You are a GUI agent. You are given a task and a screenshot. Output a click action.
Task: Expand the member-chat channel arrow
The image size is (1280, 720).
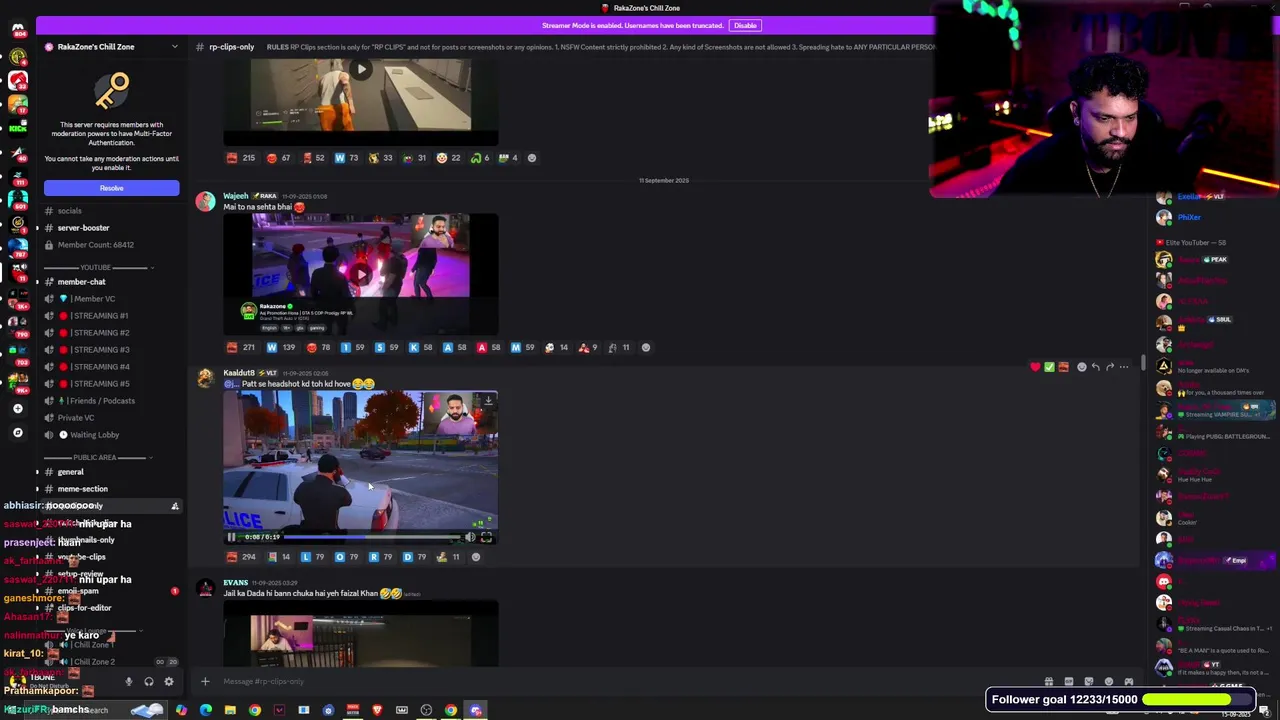[x=37, y=282]
